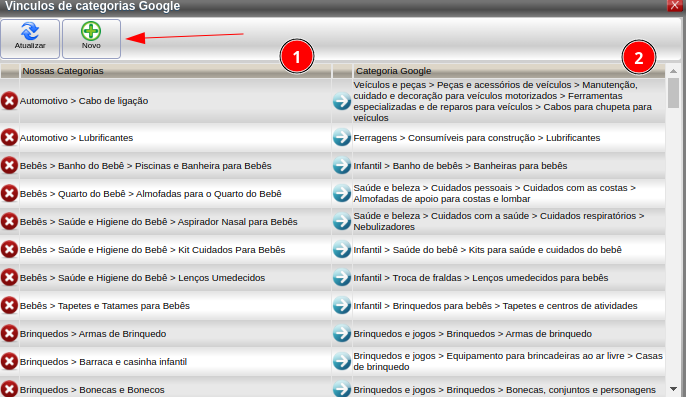Sort by Nossas Categorias column header
Viewport: 686px width, 397px height.
click(175, 71)
